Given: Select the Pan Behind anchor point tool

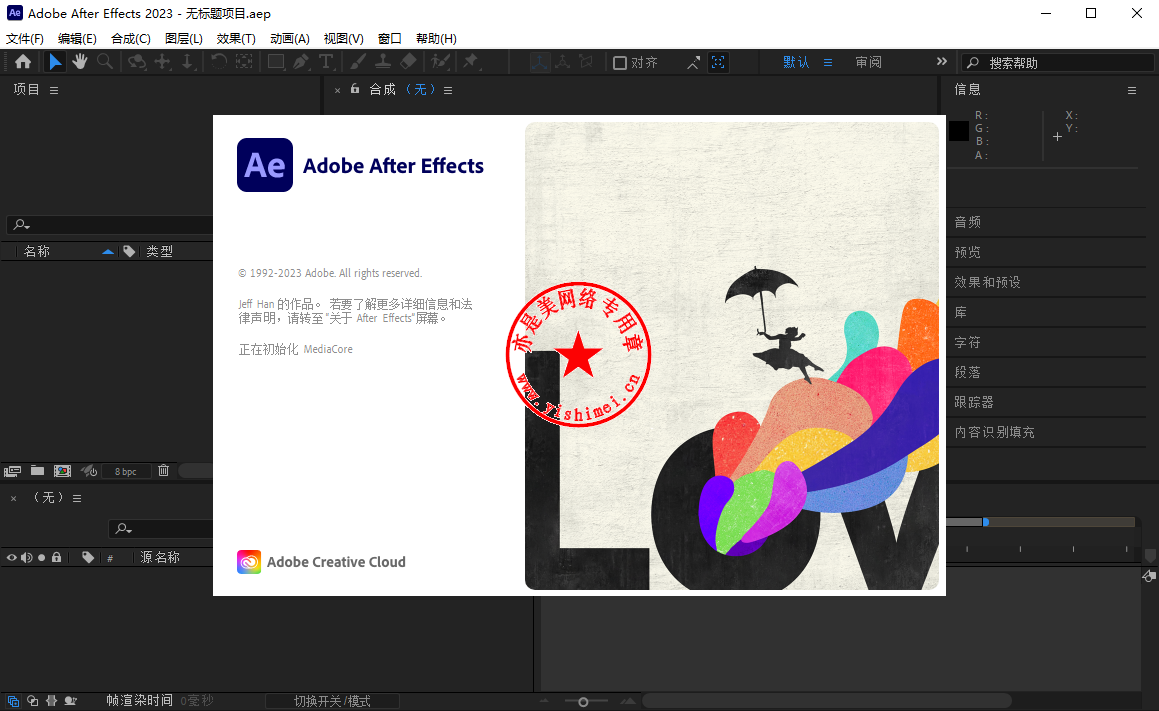Looking at the screenshot, I should coord(244,62).
